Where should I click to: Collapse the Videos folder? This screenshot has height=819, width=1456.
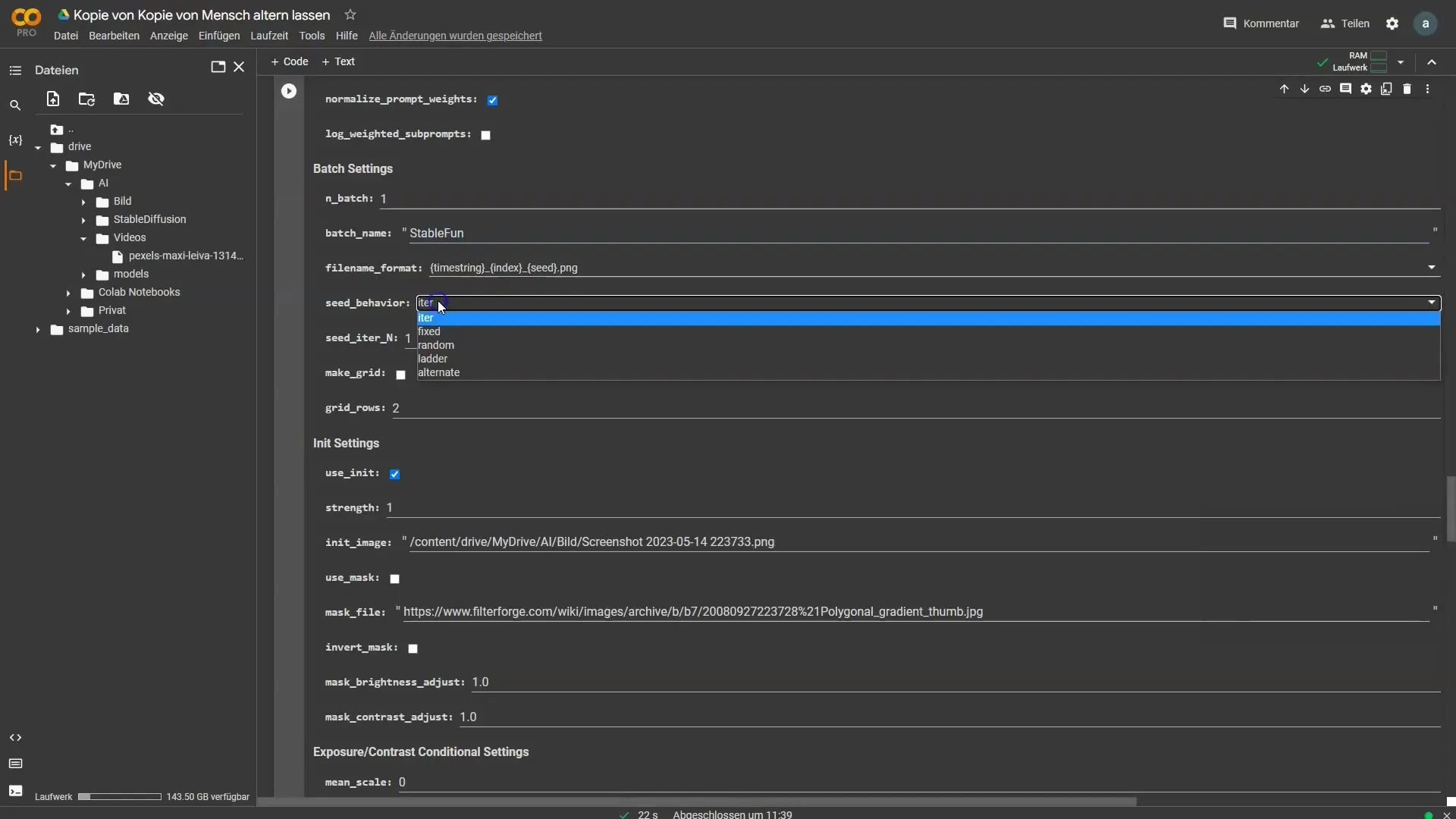coord(83,238)
